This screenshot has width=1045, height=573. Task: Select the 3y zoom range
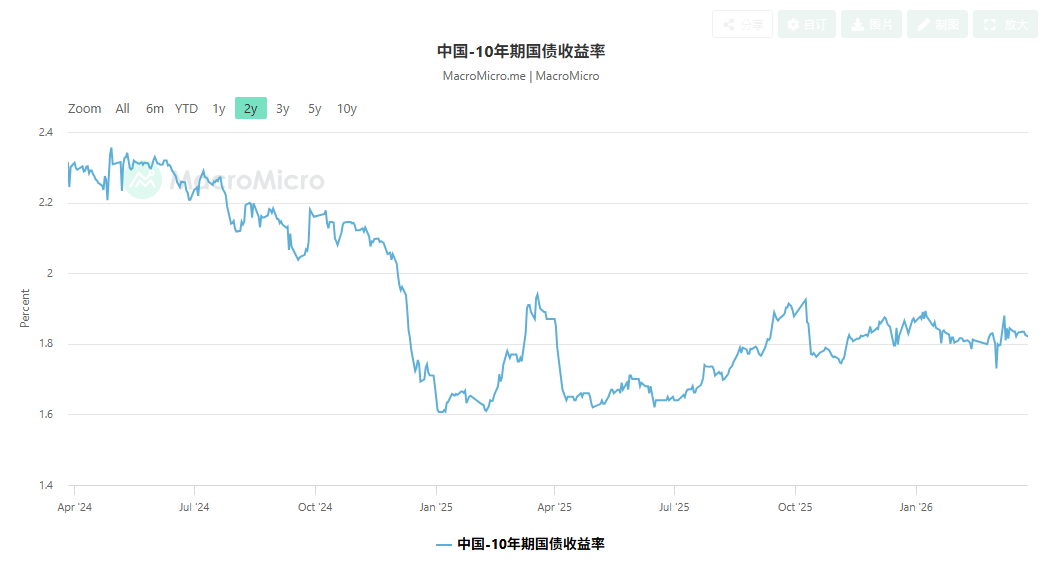283,109
